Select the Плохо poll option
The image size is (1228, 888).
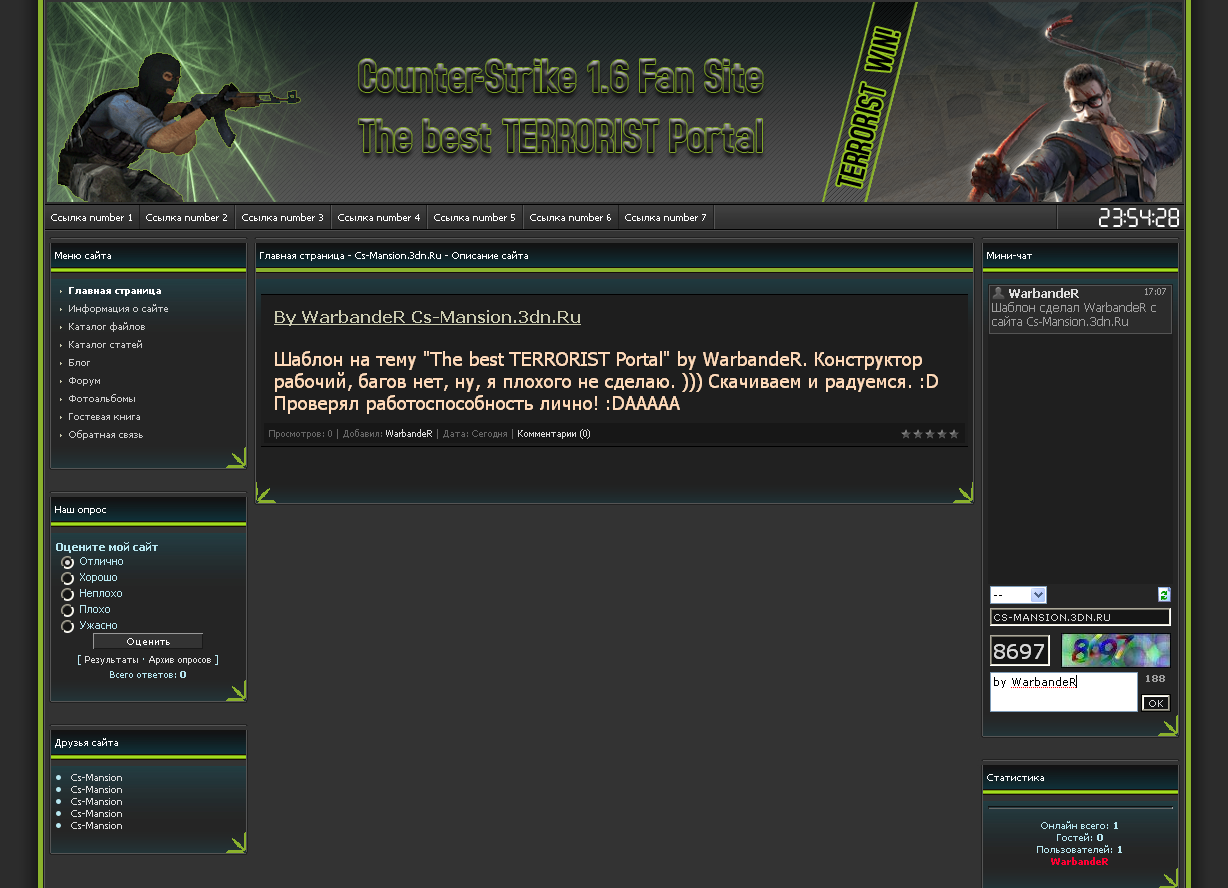point(68,610)
